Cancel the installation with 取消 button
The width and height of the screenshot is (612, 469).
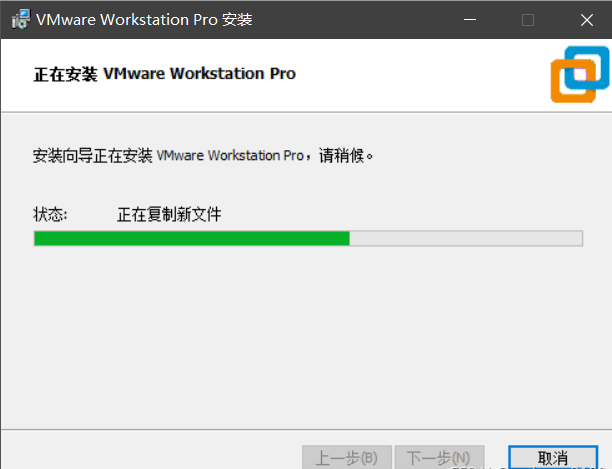coord(553,457)
